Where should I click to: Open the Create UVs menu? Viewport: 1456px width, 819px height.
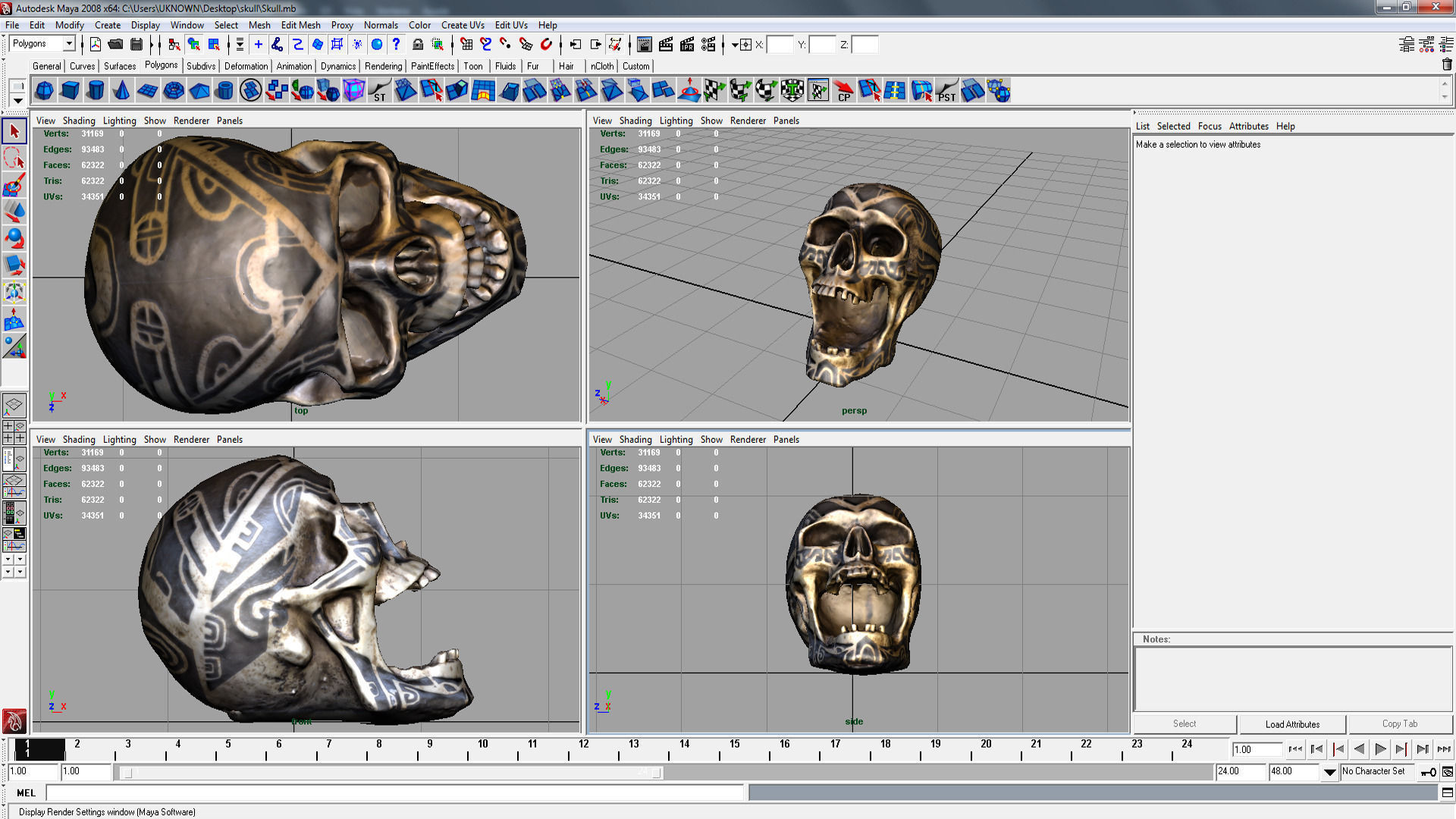click(463, 25)
